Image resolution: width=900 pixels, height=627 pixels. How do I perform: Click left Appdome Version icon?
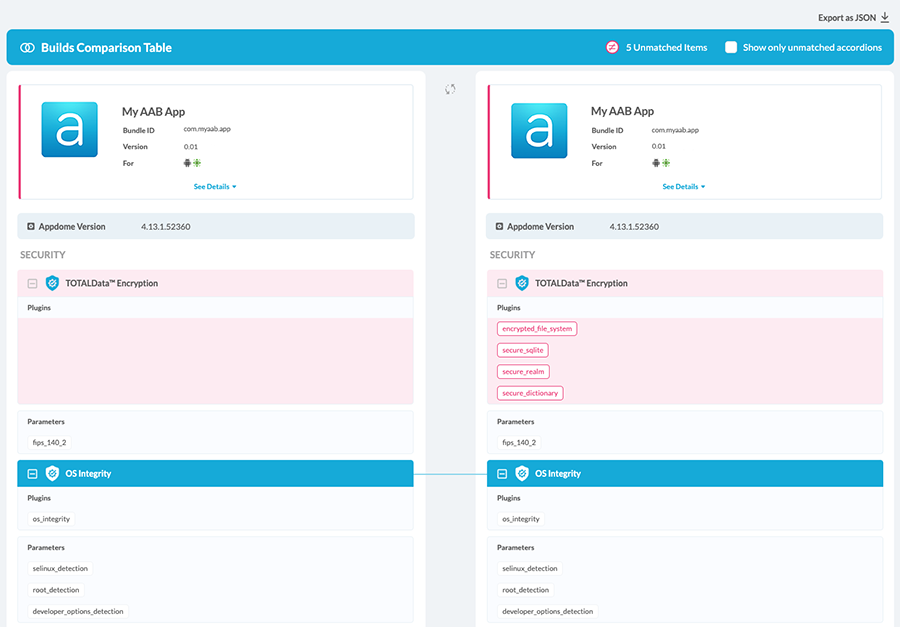click(31, 227)
